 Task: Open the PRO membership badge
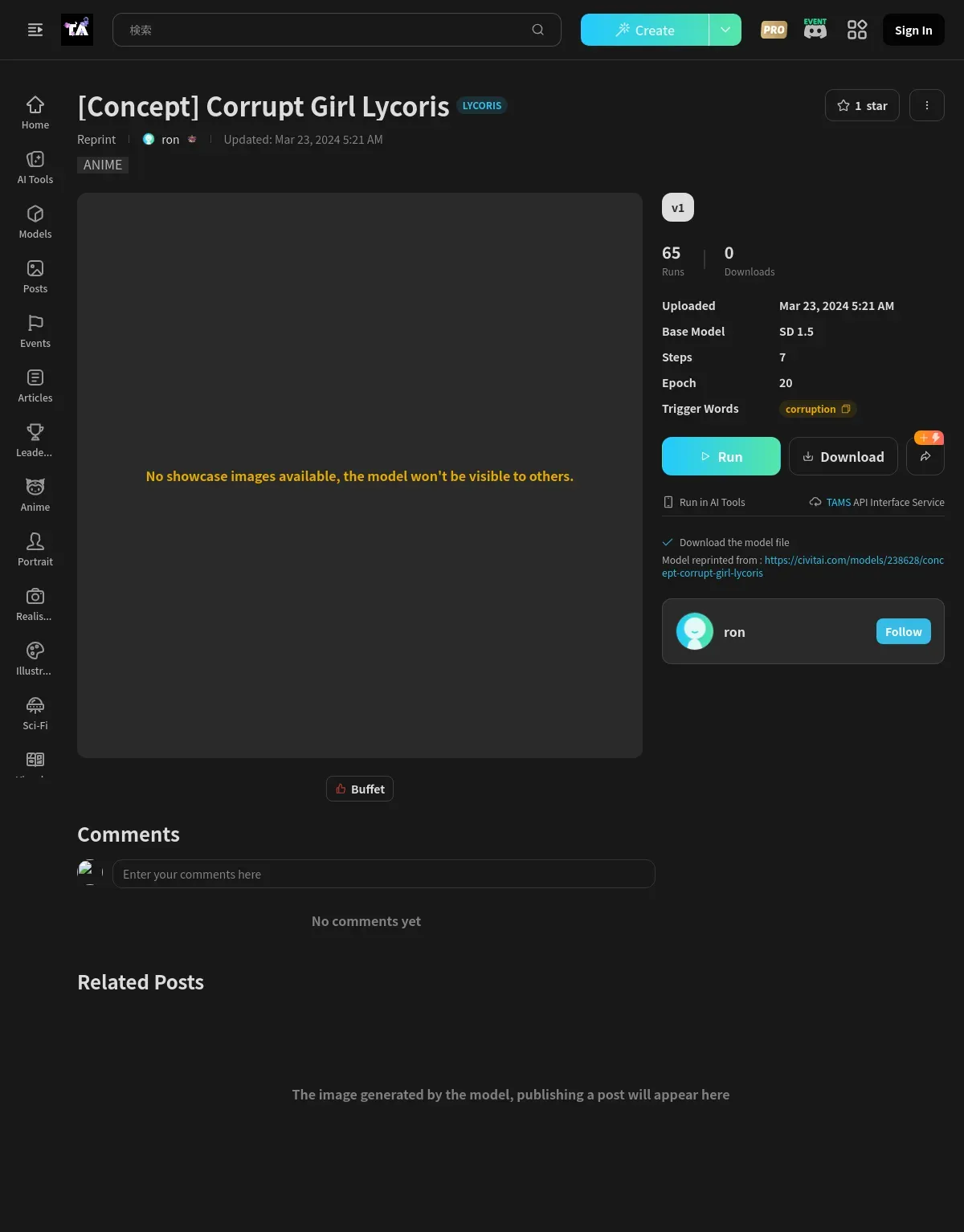click(774, 30)
